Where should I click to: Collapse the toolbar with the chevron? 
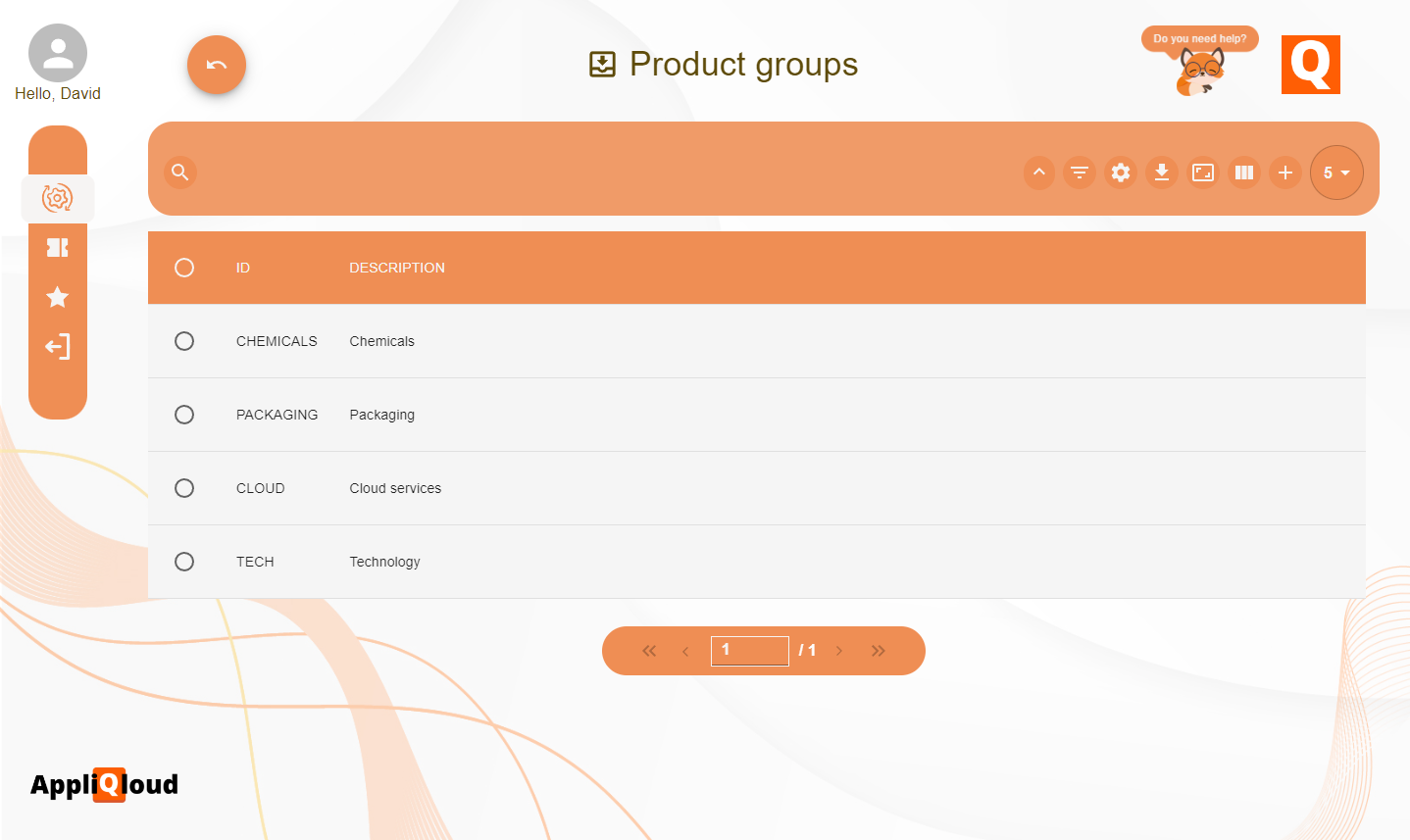pyautogui.click(x=1038, y=173)
